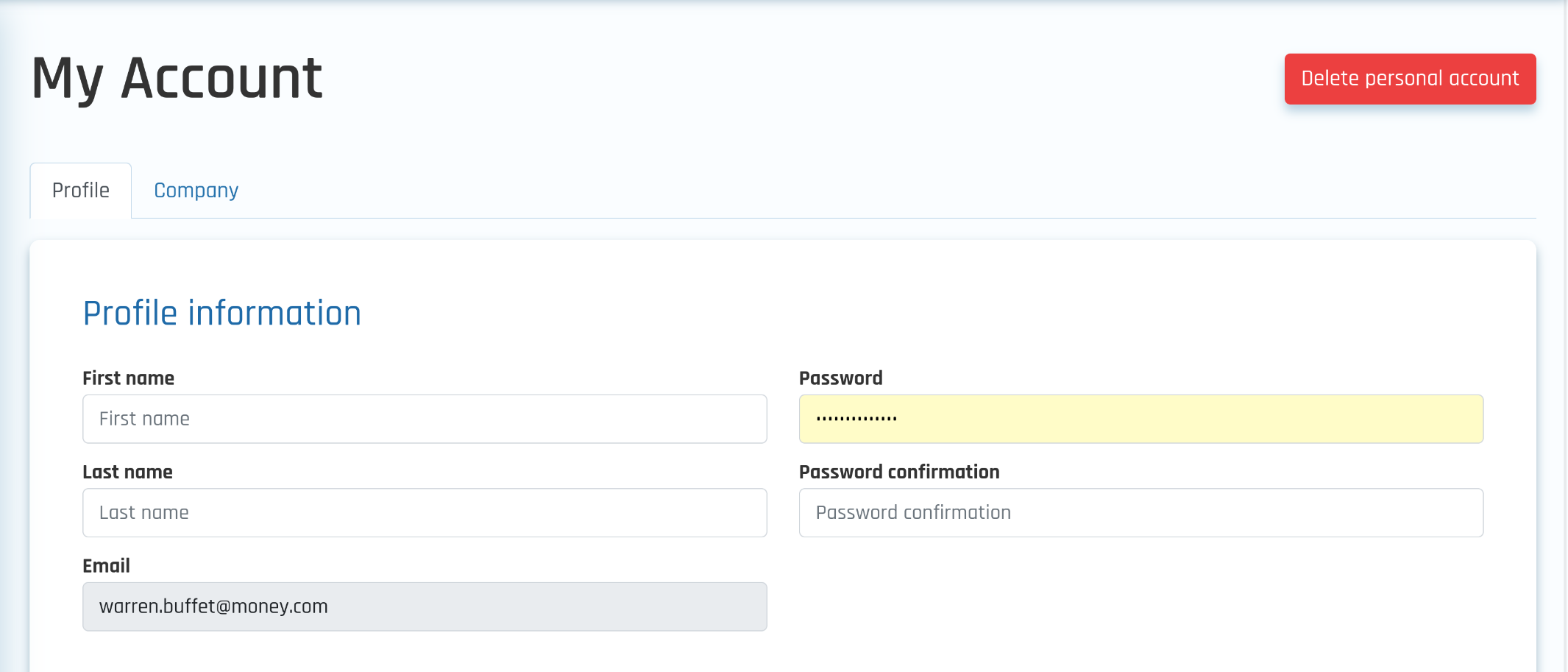Click the "First name" placeholder text
The height and width of the screenshot is (672, 1568).
pos(144,419)
